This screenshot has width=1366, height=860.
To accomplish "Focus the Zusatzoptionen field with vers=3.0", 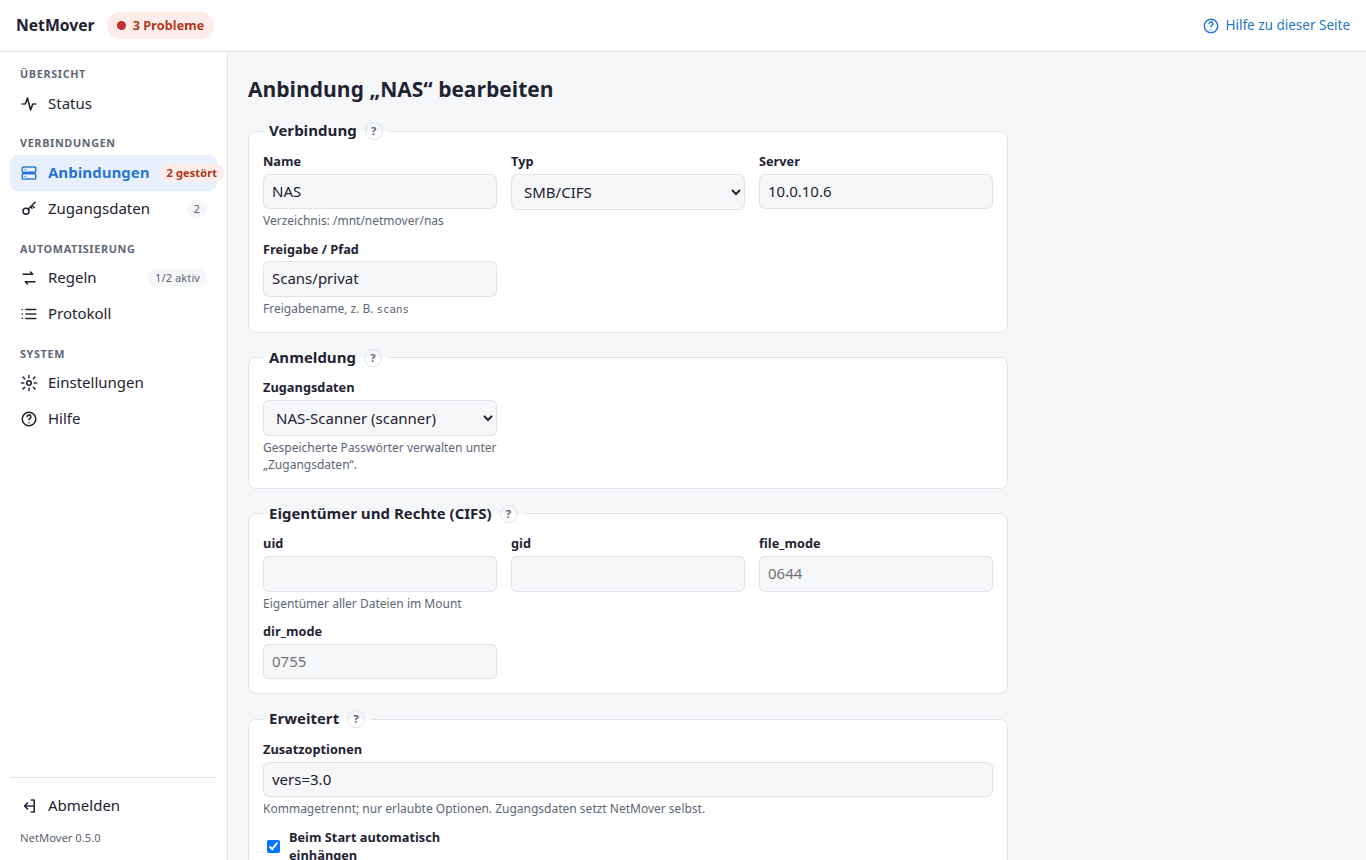I will click(x=628, y=780).
